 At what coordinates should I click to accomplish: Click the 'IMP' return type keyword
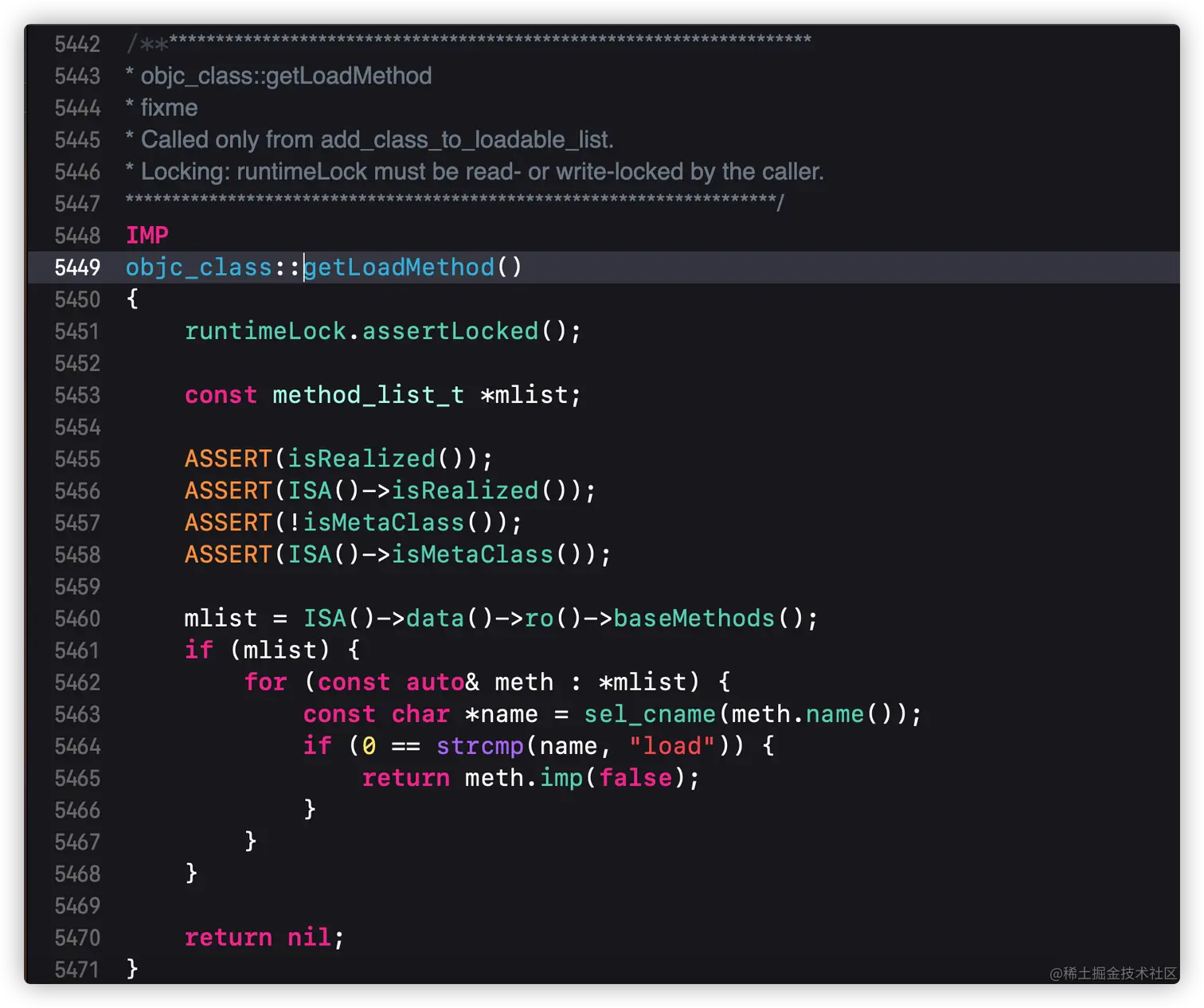[x=147, y=236]
